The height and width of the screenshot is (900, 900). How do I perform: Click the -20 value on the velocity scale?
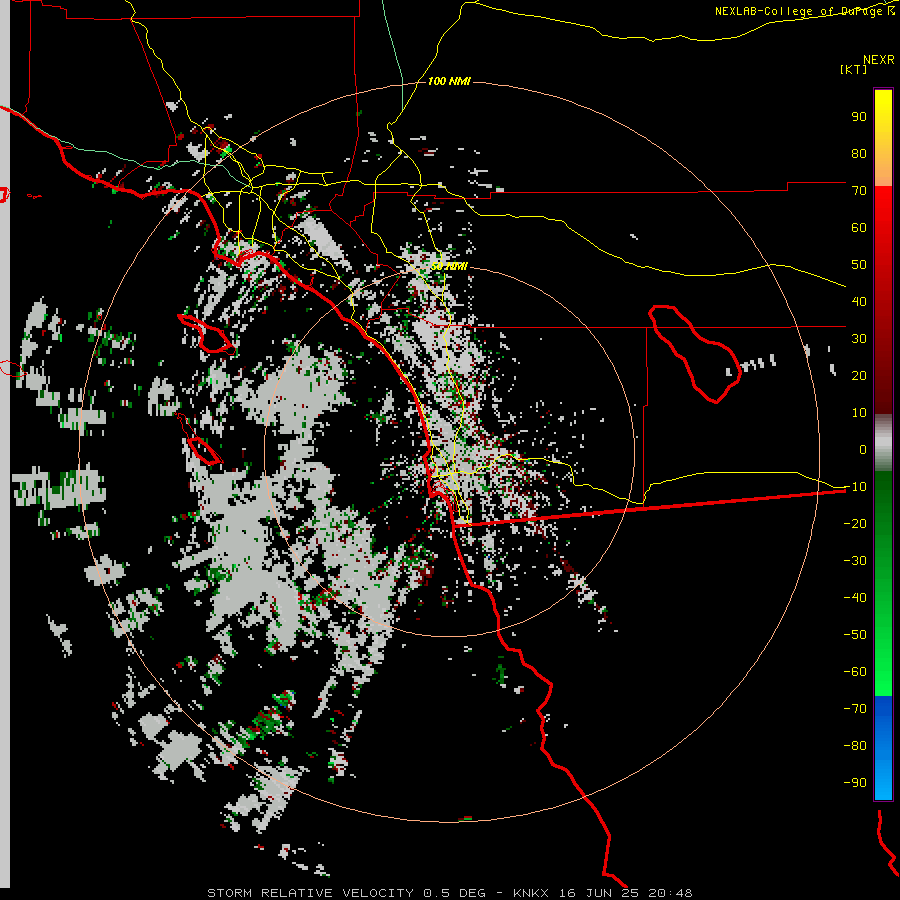pos(855,523)
